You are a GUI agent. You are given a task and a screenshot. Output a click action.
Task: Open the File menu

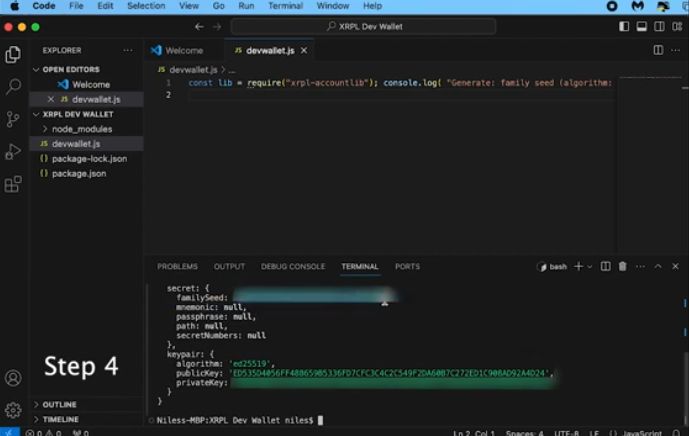click(76, 6)
